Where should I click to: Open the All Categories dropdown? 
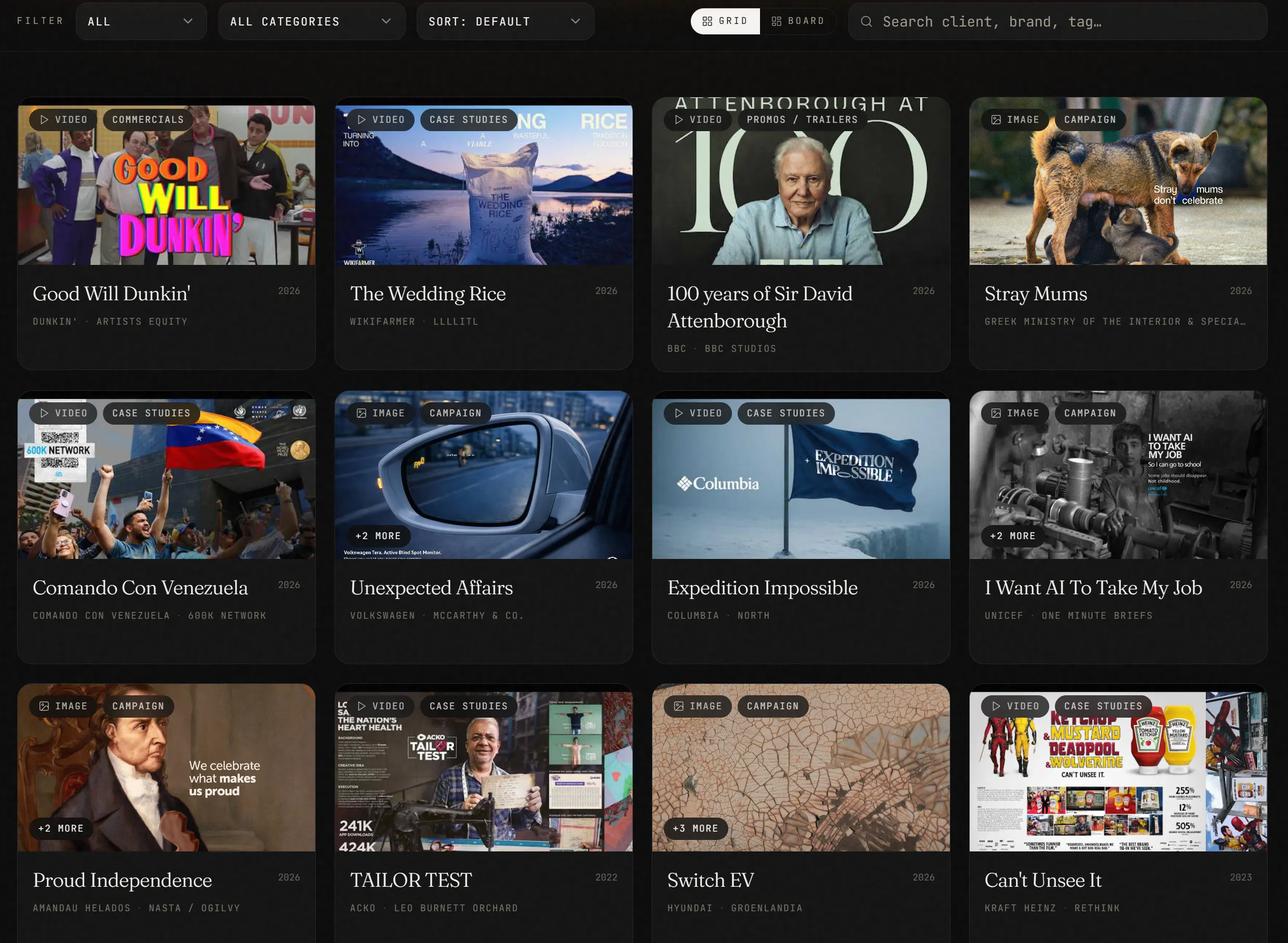pos(312,22)
